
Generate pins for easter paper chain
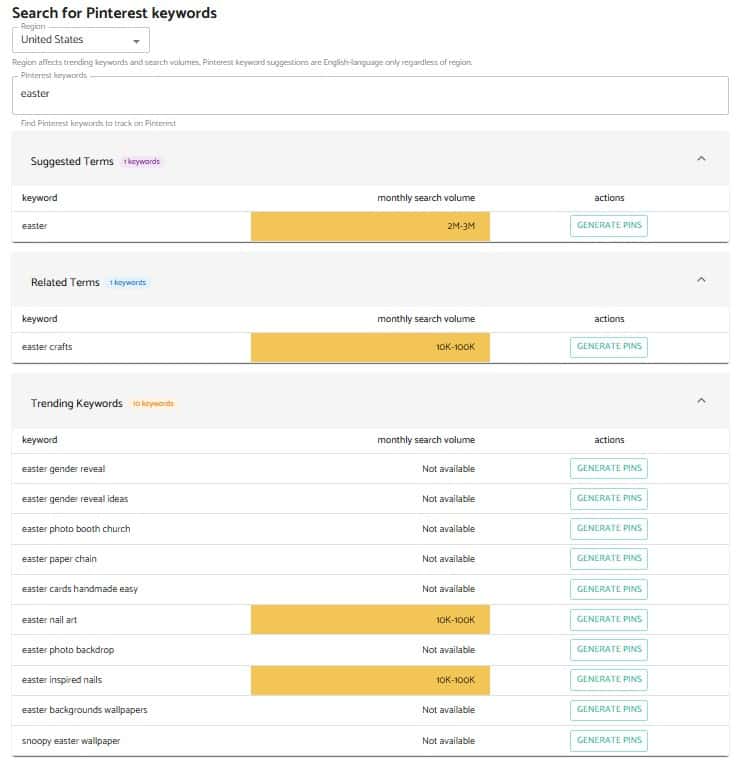pyautogui.click(x=608, y=559)
